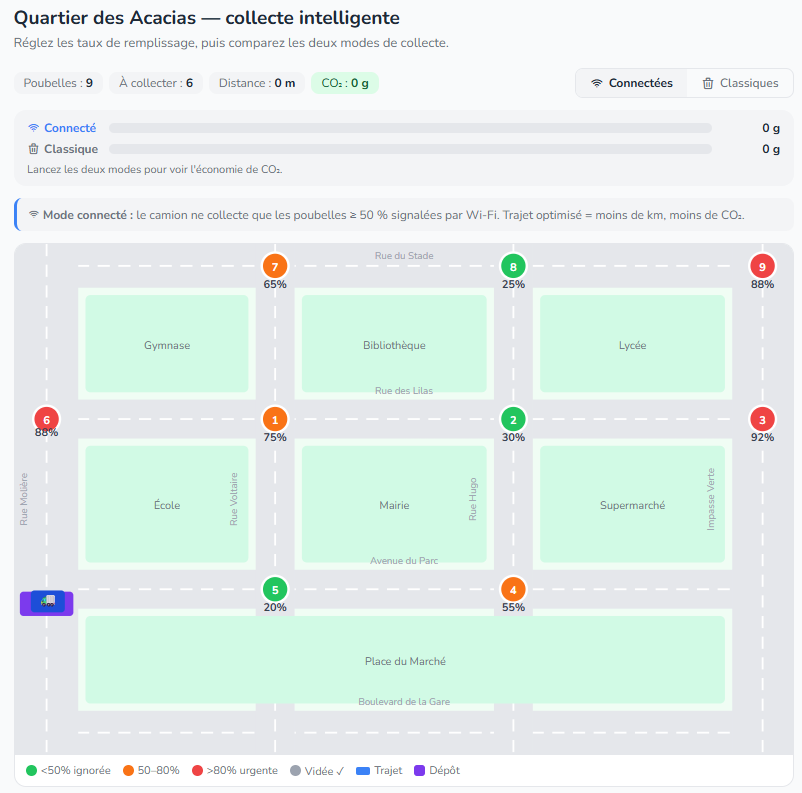Click orange bin marker 1 at 75%

coord(275,420)
